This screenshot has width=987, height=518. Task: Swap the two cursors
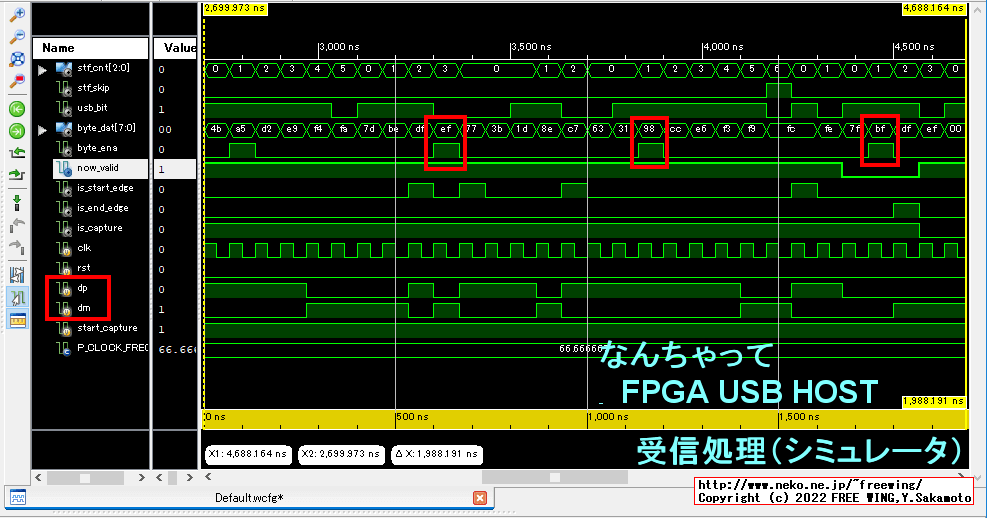[x=17, y=275]
